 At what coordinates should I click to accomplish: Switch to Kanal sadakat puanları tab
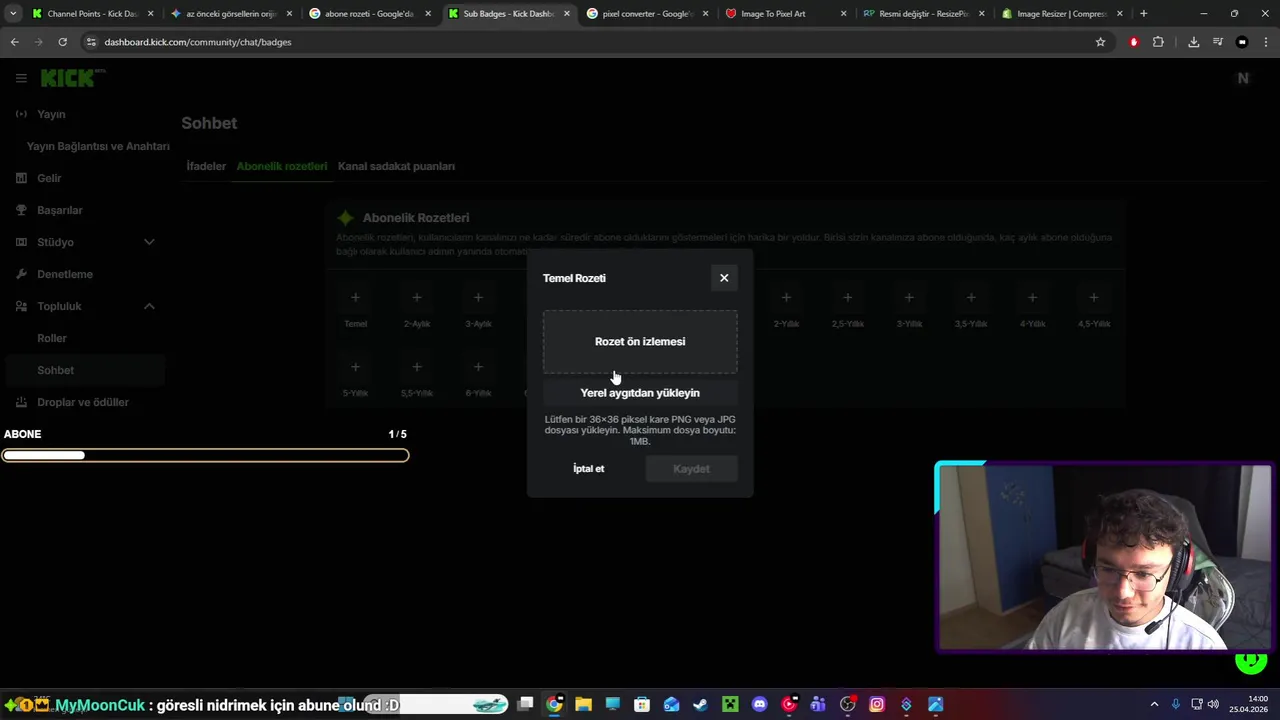click(396, 166)
